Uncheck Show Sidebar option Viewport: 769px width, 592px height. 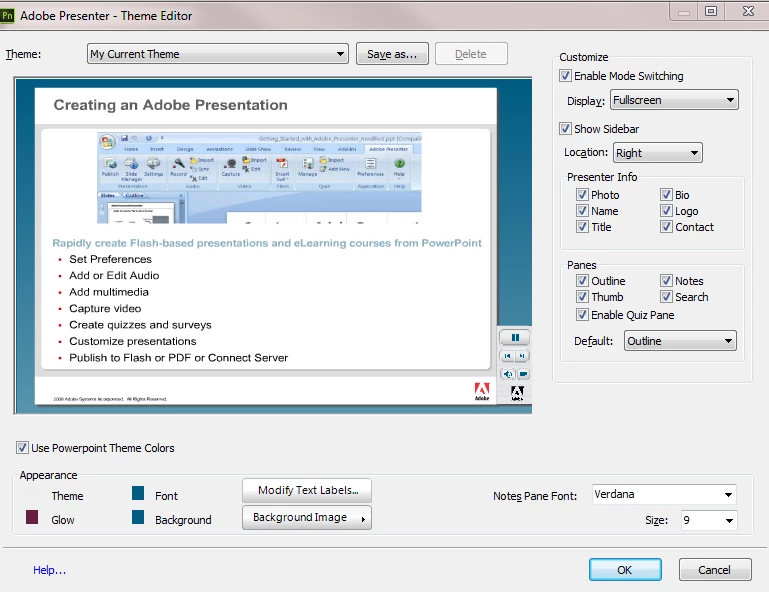coord(565,129)
